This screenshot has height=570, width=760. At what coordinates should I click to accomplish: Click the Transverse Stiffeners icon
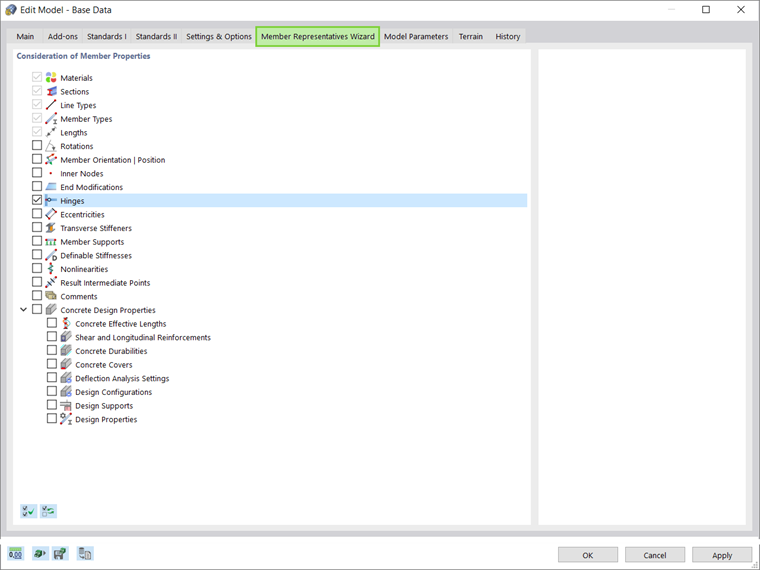[51, 228]
